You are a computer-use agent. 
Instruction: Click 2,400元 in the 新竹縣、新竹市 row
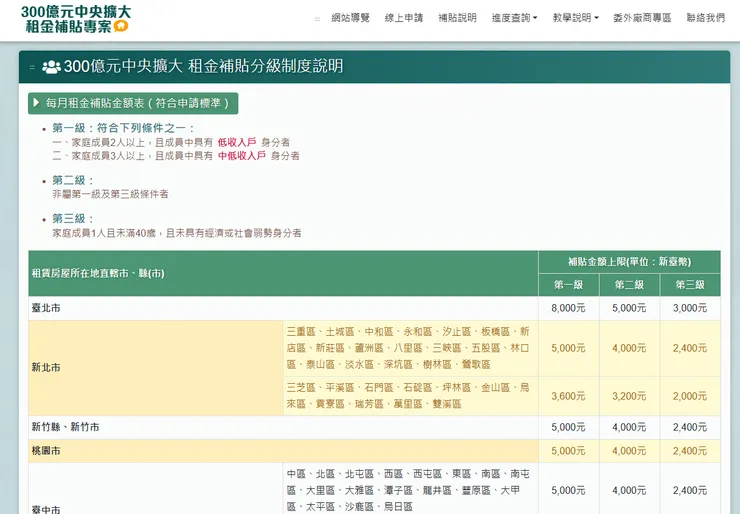pos(690,427)
